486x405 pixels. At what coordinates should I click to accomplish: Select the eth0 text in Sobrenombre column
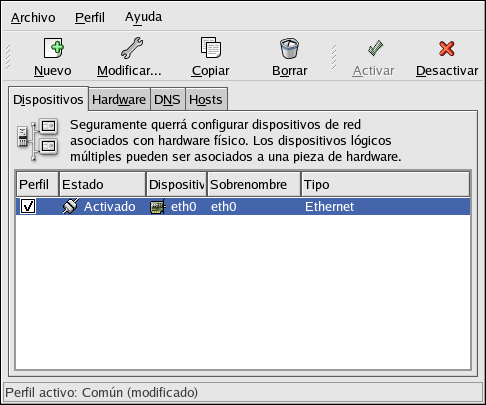click(x=224, y=207)
